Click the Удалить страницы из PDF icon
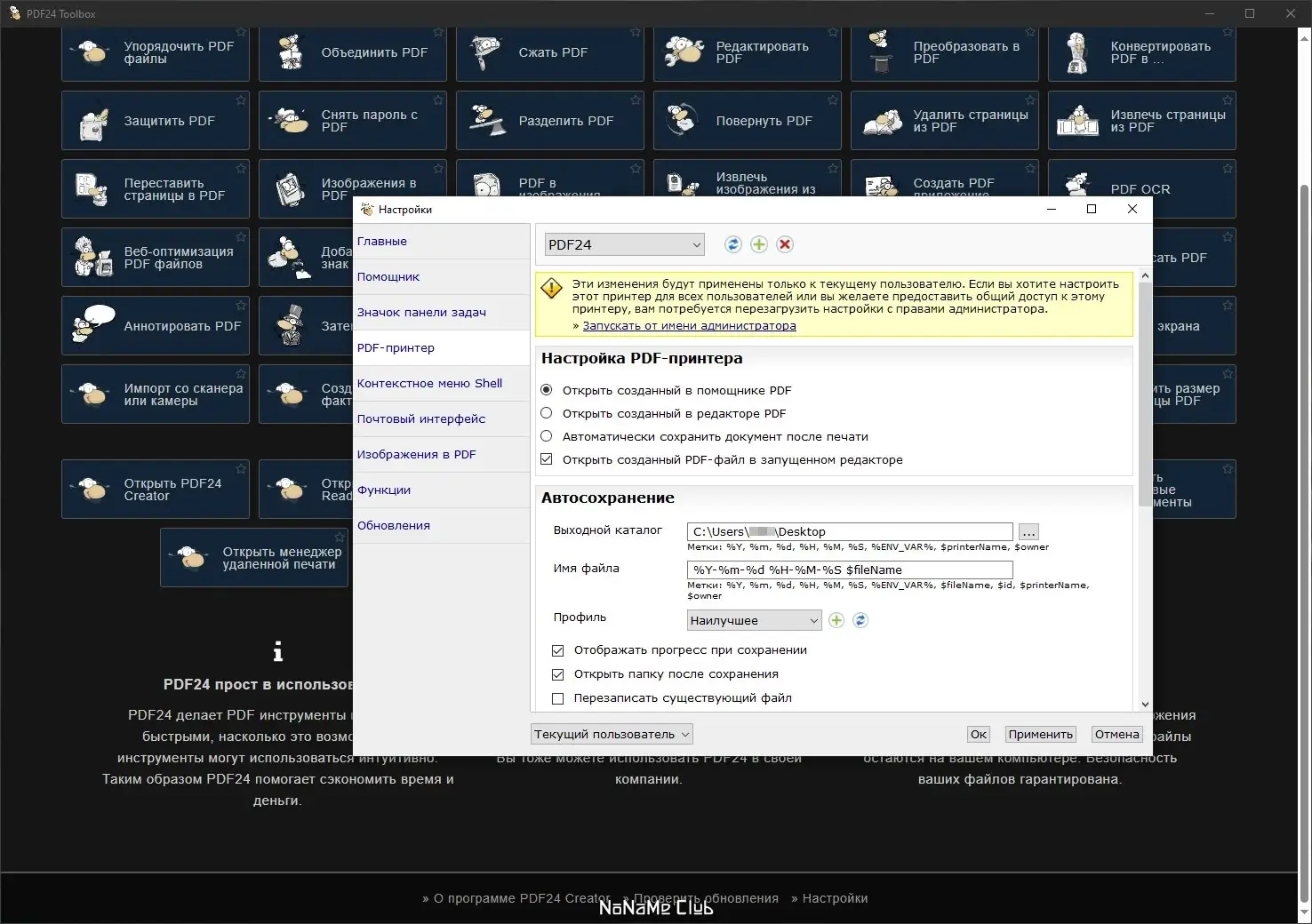The width and height of the screenshot is (1312, 924). [x=882, y=123]
